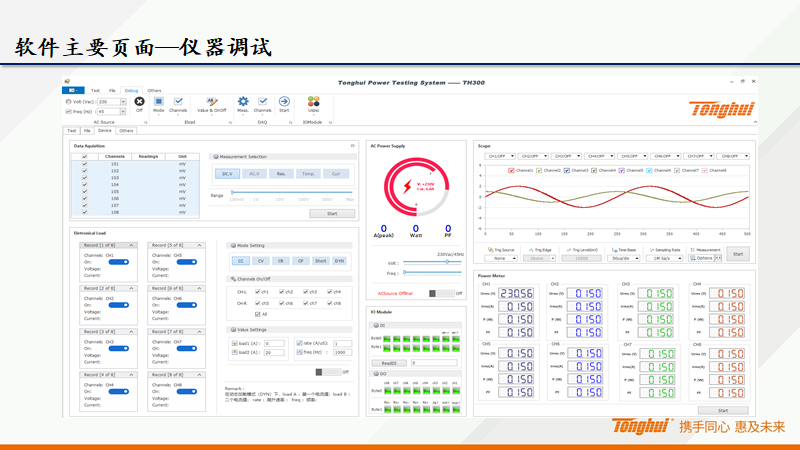Open the blue application menu button

coord(73,90)
